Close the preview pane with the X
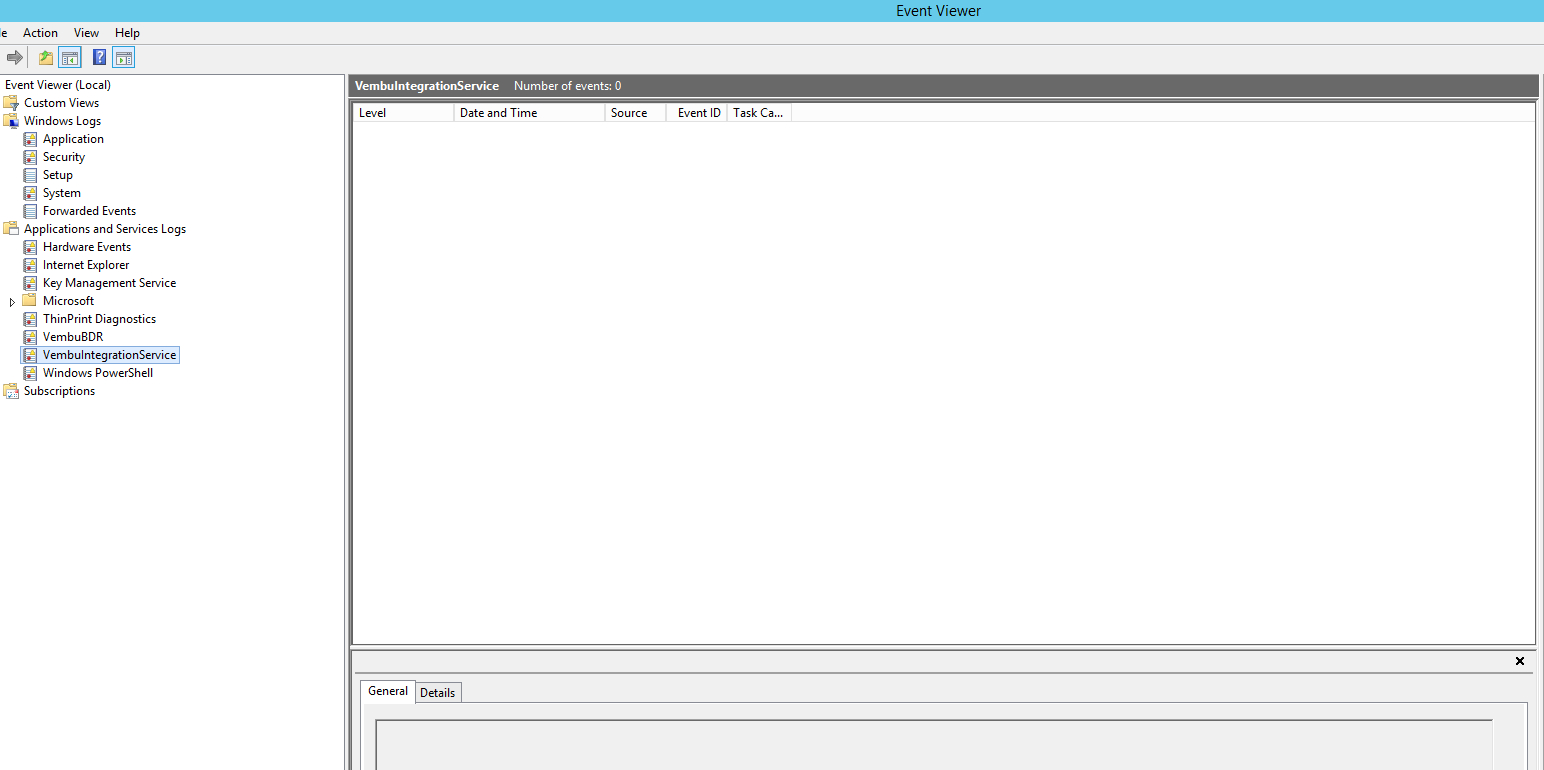The image size is (1544, 770). pos(1519,661)
